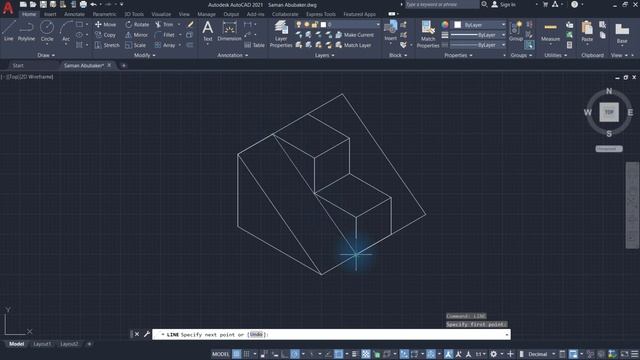Click Sign In link

coord(503,4)
